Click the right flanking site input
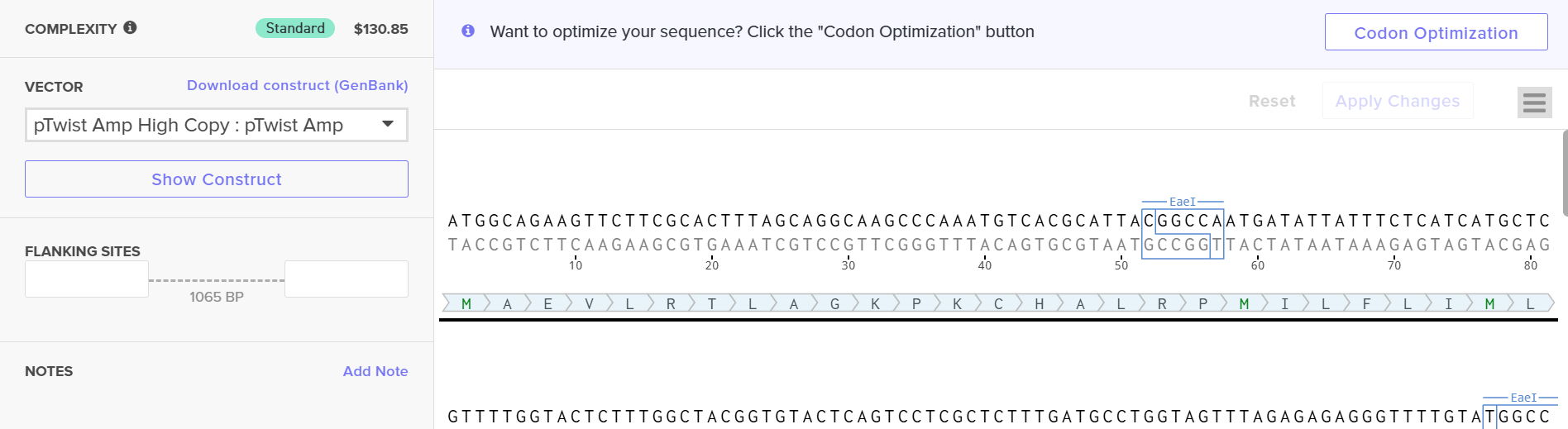 point(346,279)
